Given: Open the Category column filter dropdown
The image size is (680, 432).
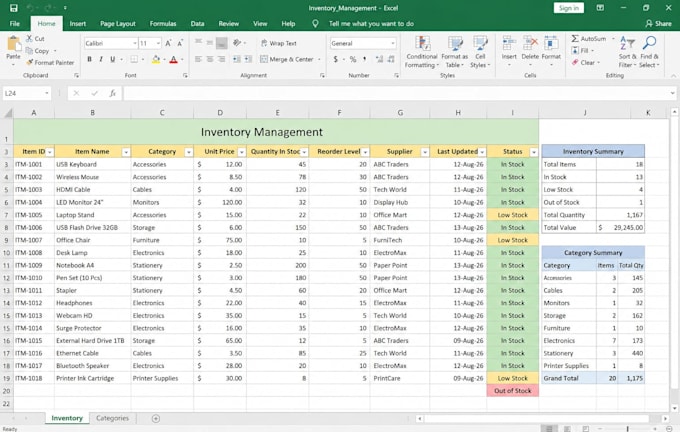Looking at the screenshot, I should (189, 152).
